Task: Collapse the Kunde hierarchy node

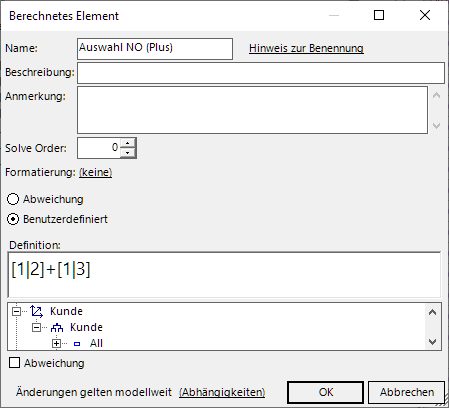Action: [36, 327]
